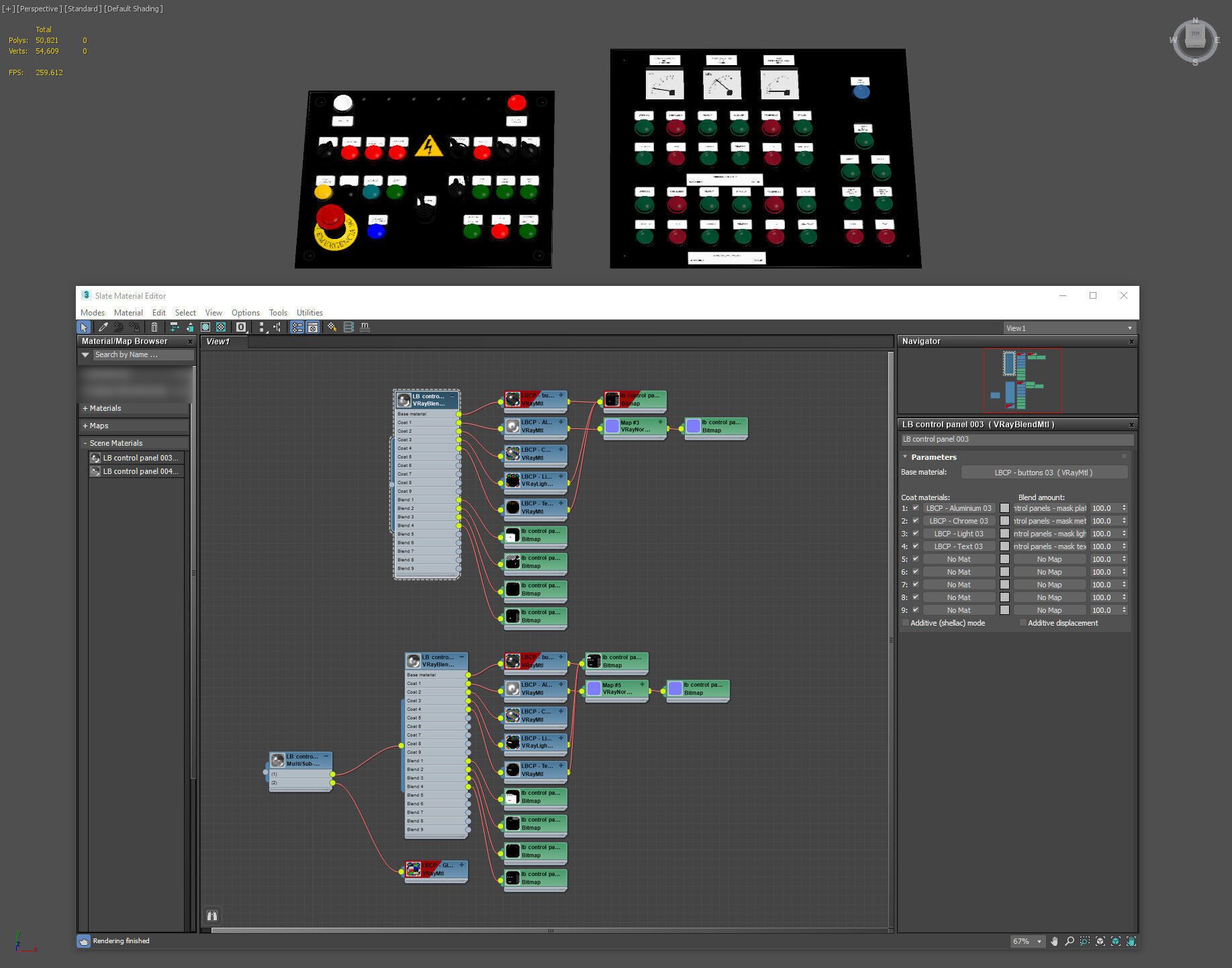The image size is (1232, 968).
Task: Uncheck coat material 1 checkbox
Action: (x=915, y=508)
